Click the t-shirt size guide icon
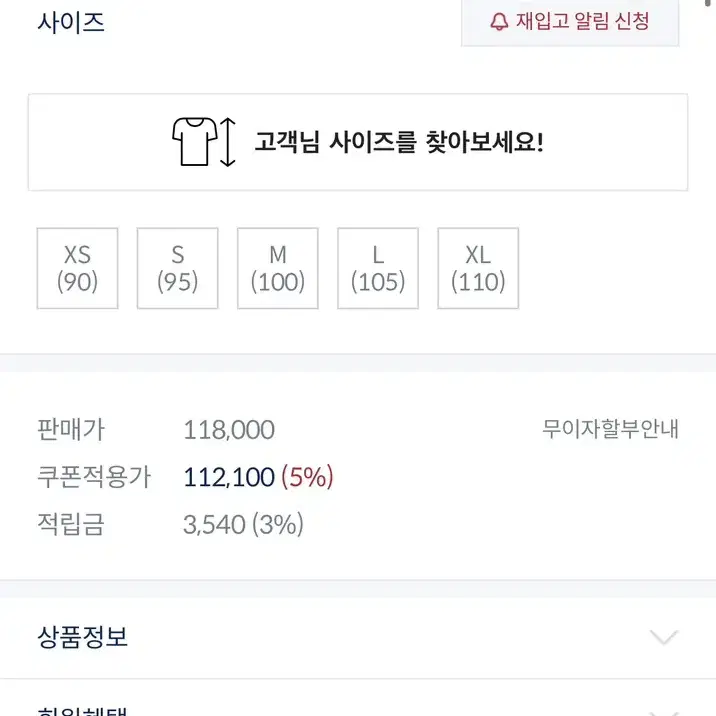This screenshot has height=716, width=716. pyautogui.click(x=195, y=142)
